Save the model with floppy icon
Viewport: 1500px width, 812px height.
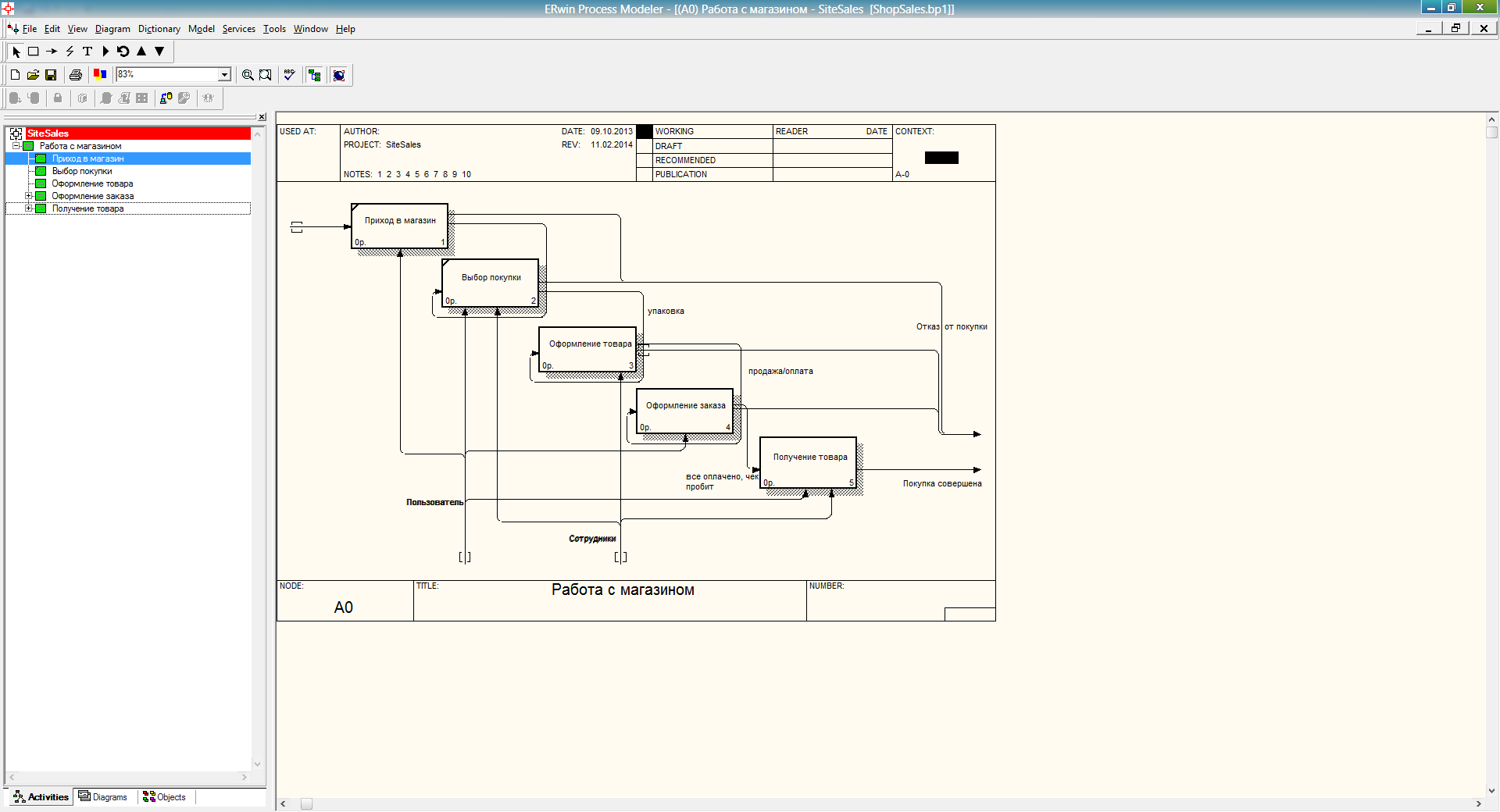coord(51,75)
